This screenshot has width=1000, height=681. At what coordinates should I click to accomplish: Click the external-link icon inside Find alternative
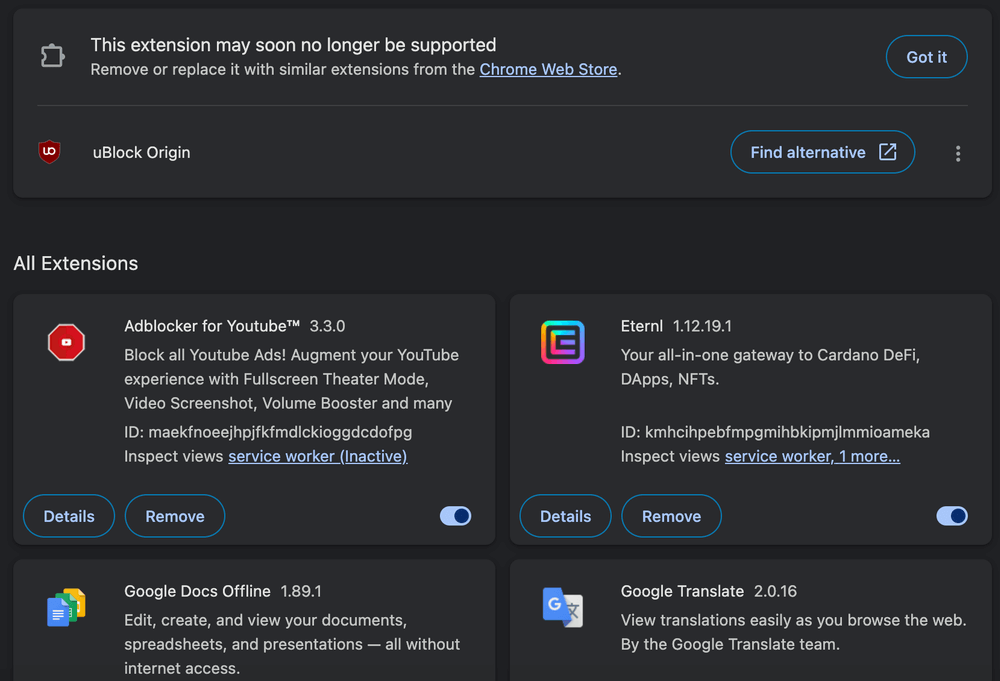pyautogui.click(x=887, y=152)
